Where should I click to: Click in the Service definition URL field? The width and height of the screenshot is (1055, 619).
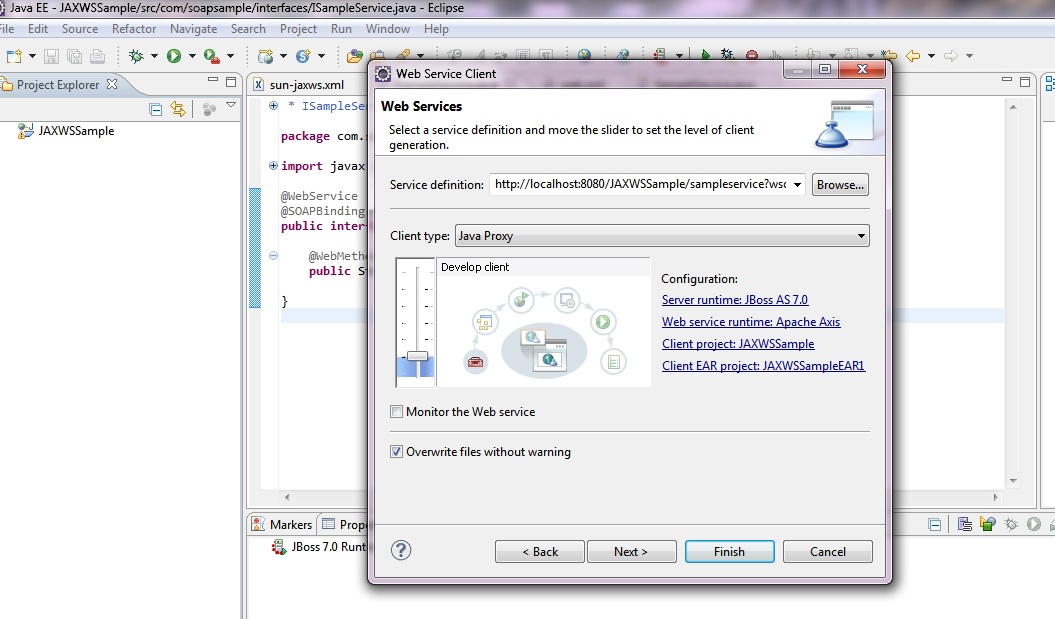pyautogui.click(x=641, y=184)
